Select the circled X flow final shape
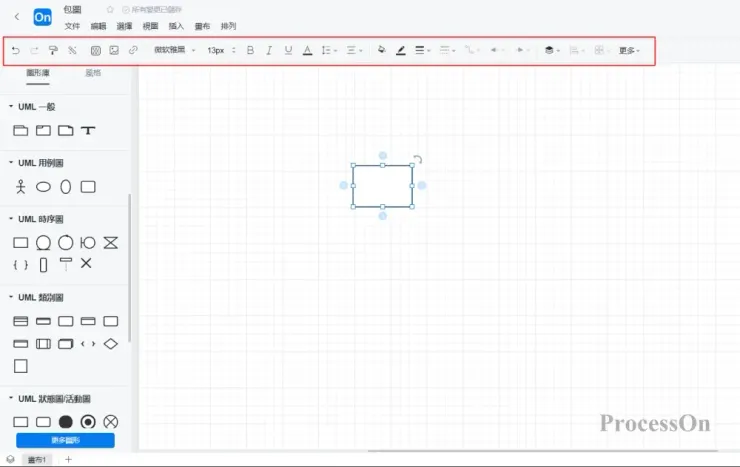Image resolution: width=740 pixels, height=467 pixels. [111, 422]
